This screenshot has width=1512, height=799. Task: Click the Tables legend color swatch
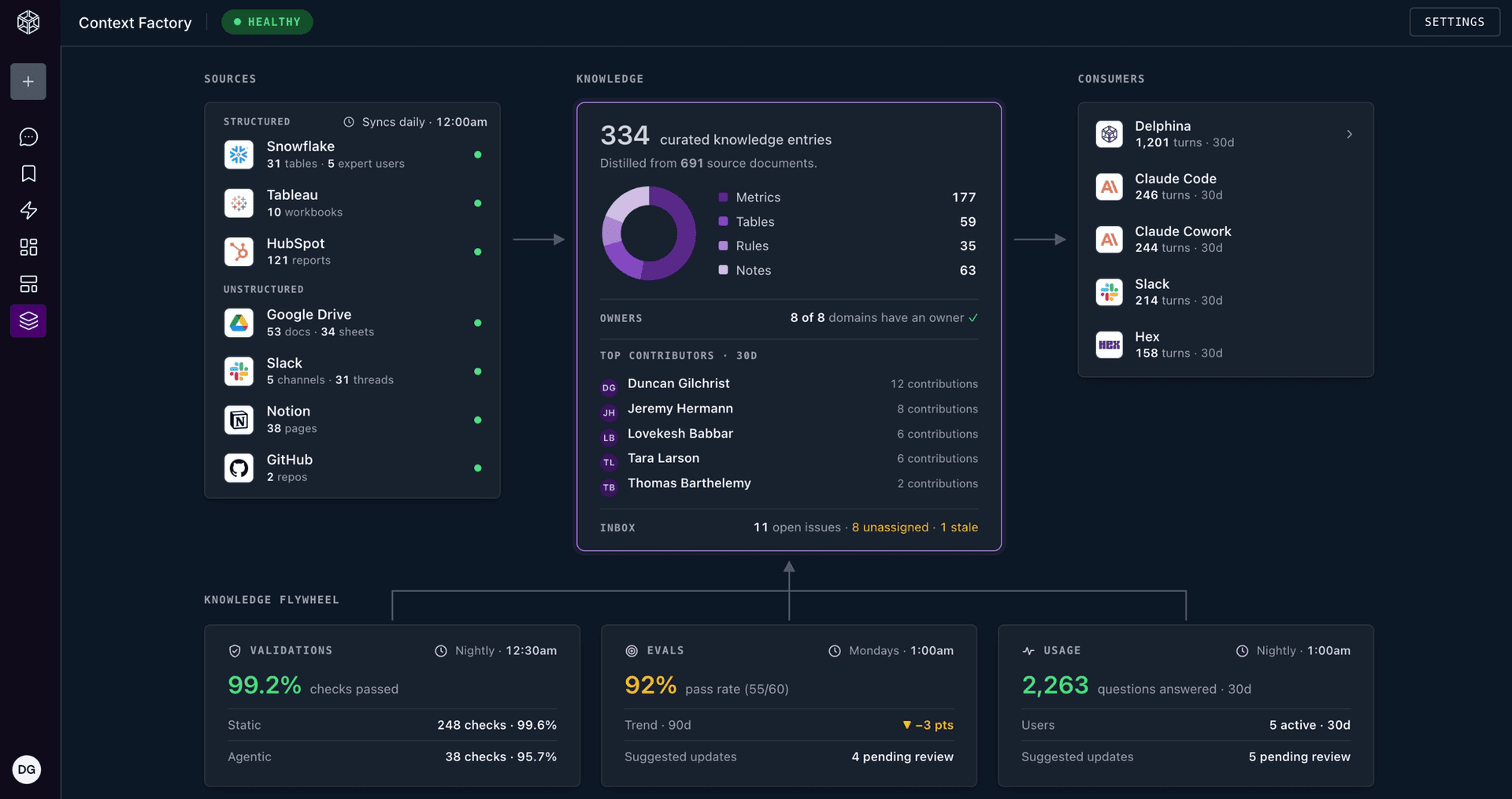pos(723,221)
